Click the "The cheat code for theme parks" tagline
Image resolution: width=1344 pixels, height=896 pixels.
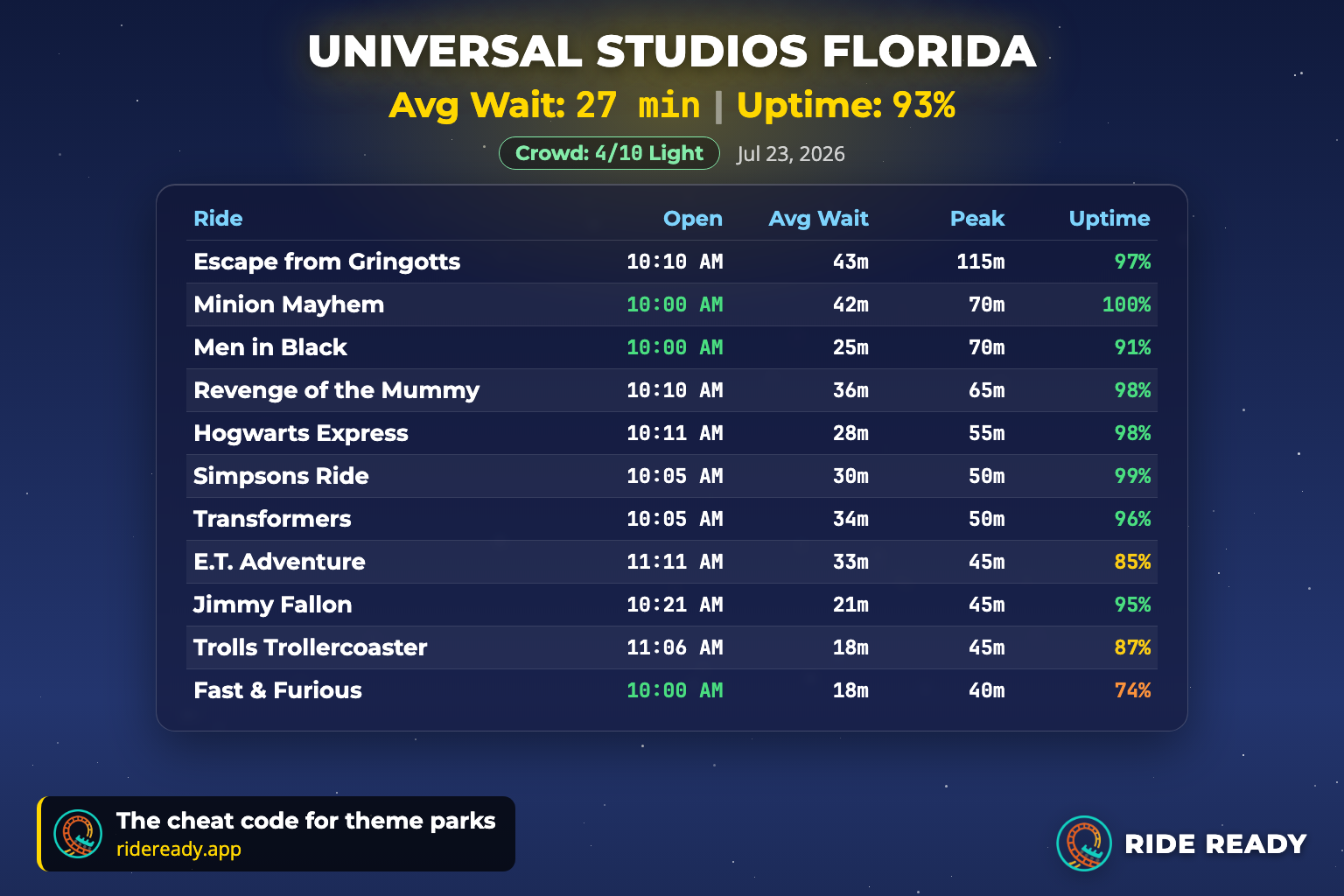tap(306, 821)
